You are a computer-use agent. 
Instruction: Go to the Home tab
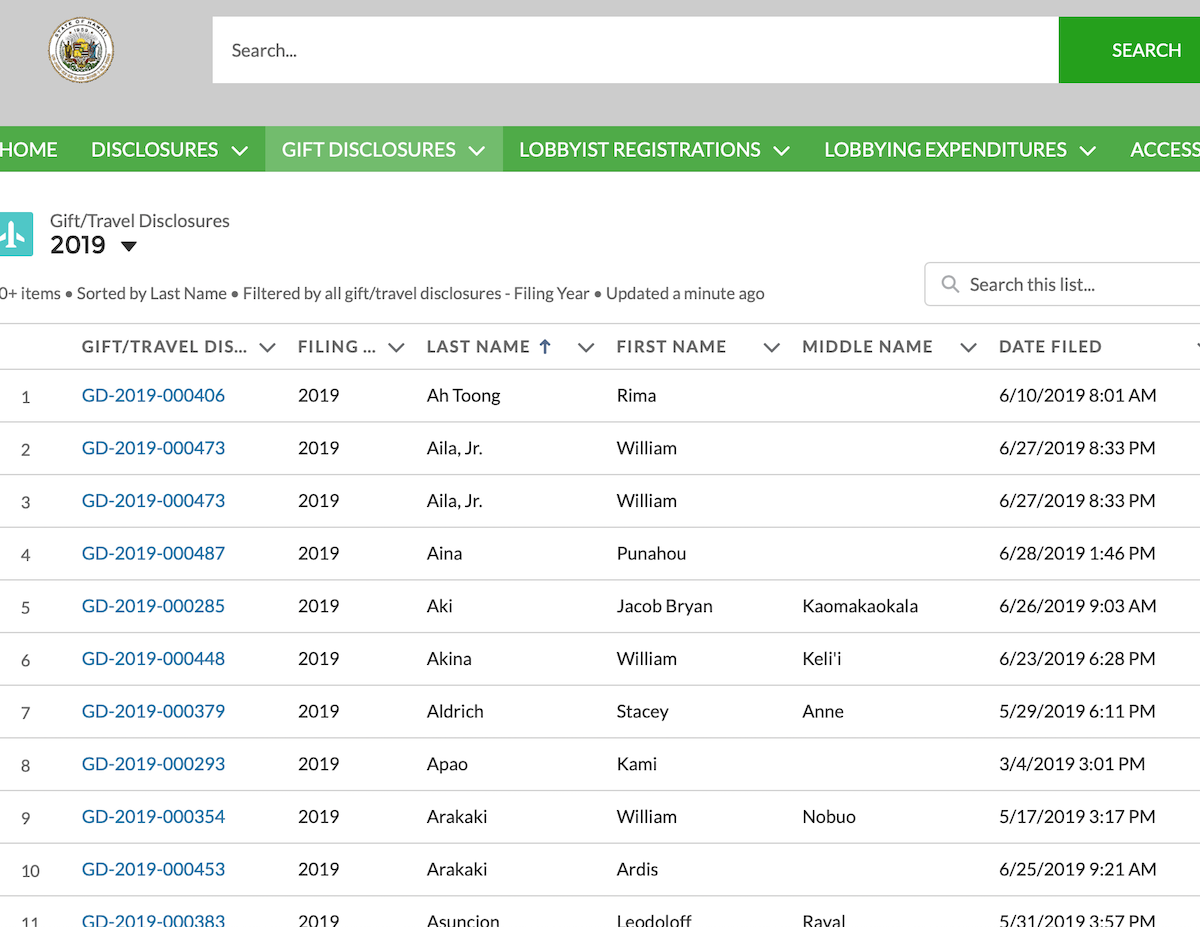pos(29,150)
